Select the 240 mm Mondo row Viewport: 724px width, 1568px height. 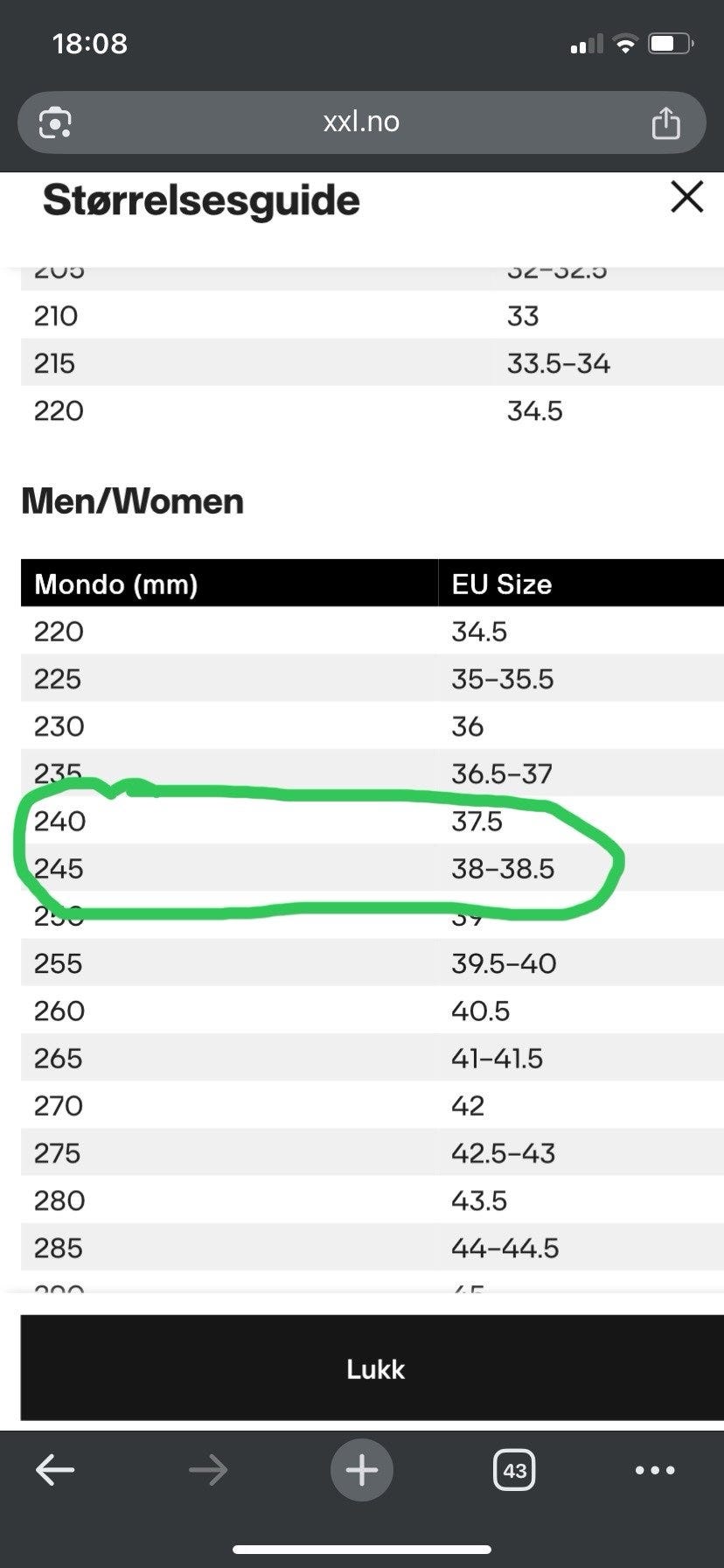click(60, 821)
